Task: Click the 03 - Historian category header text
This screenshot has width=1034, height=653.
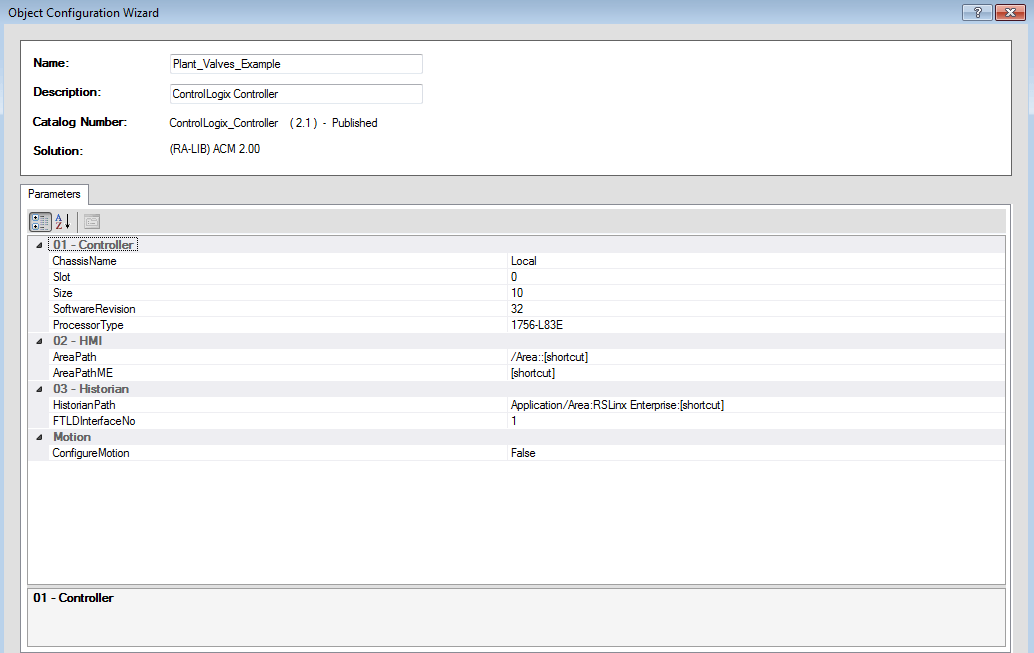Action: [x=91, y=389]
